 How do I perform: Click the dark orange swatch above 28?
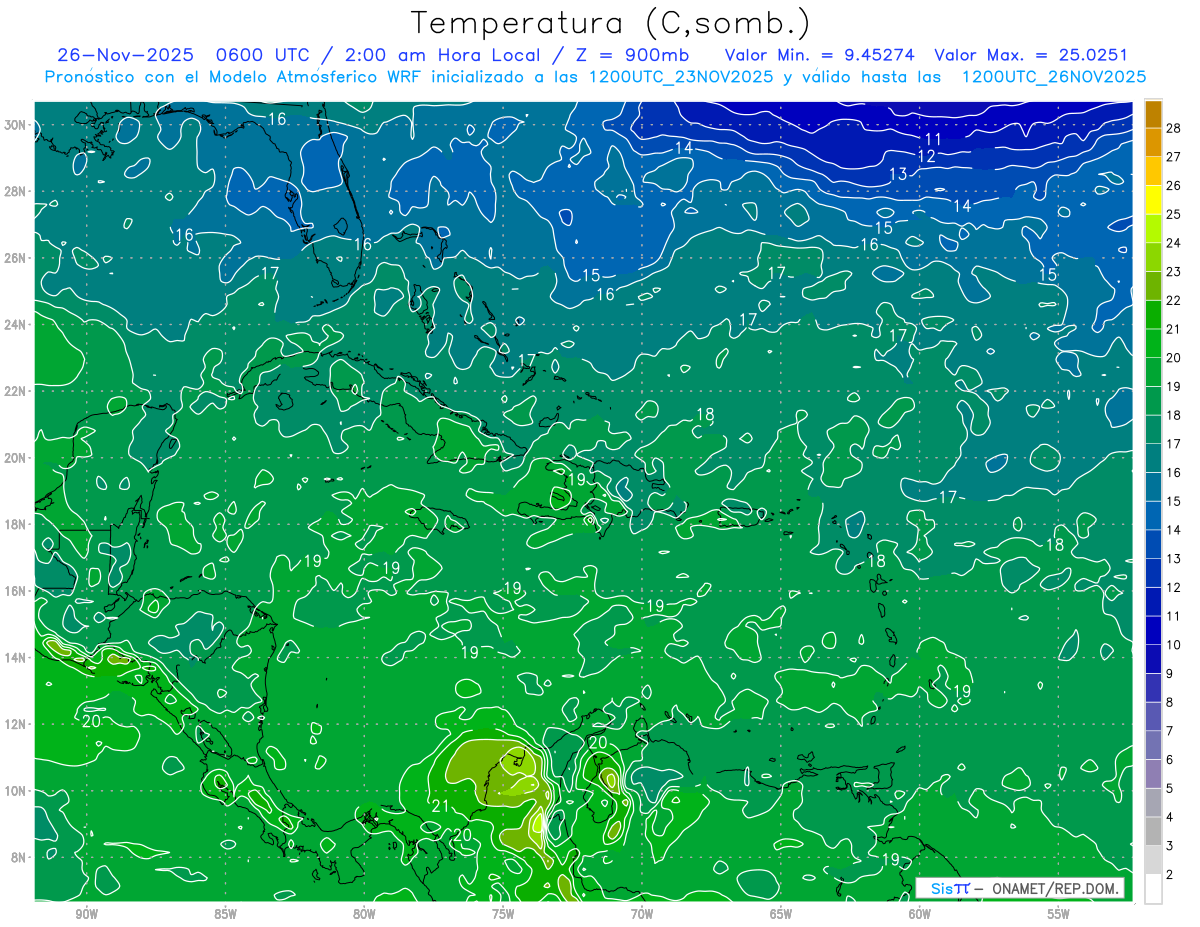click(x=1153, y=114)
